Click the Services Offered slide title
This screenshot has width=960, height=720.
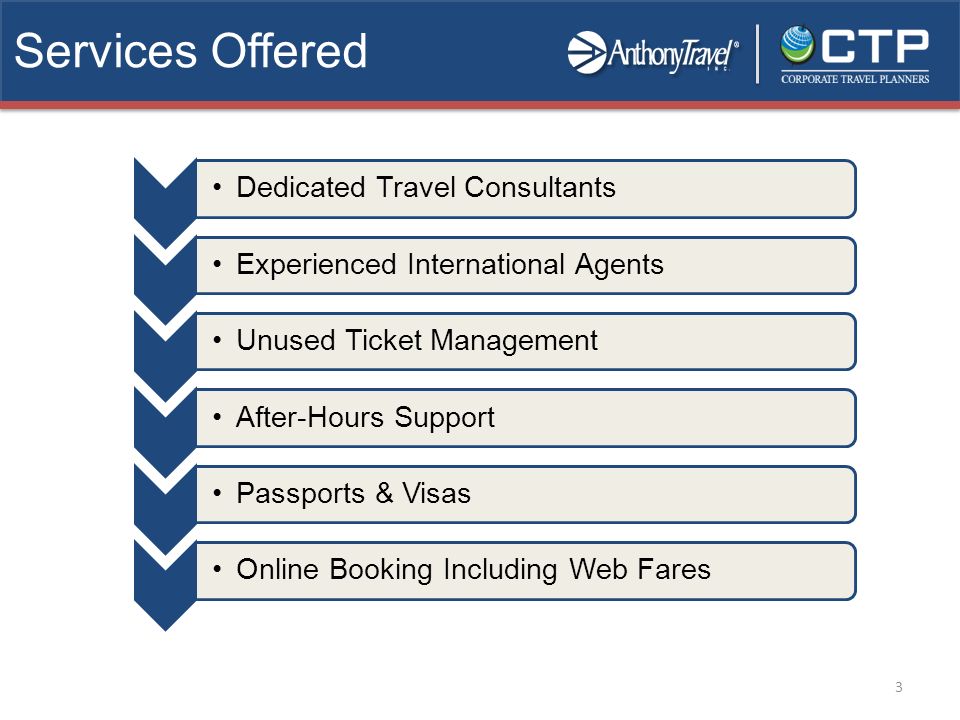(x=190, y=51)
